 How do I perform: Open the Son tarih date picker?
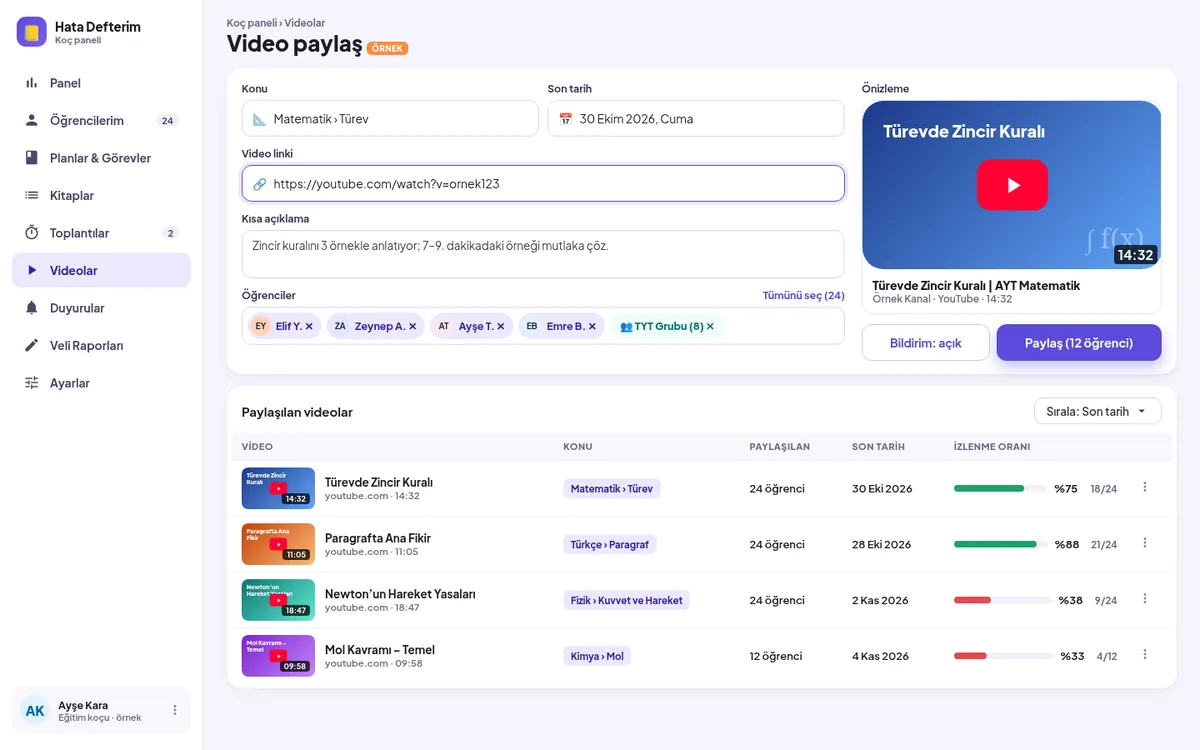coord(696,119)
